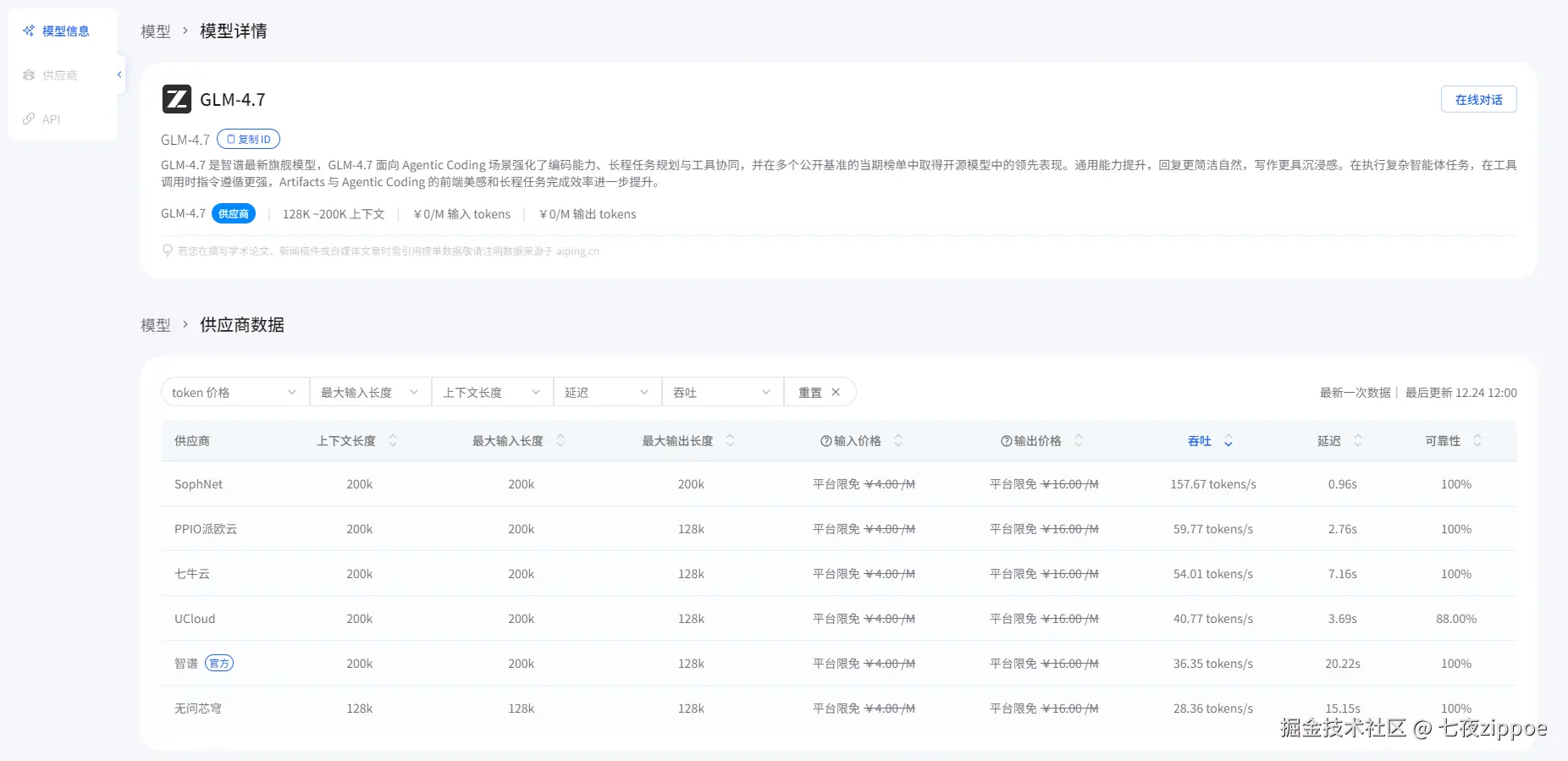1568x761 pixels.
Task: Sort by the 输出价格 column arrows
Action: pos(1079,441)
